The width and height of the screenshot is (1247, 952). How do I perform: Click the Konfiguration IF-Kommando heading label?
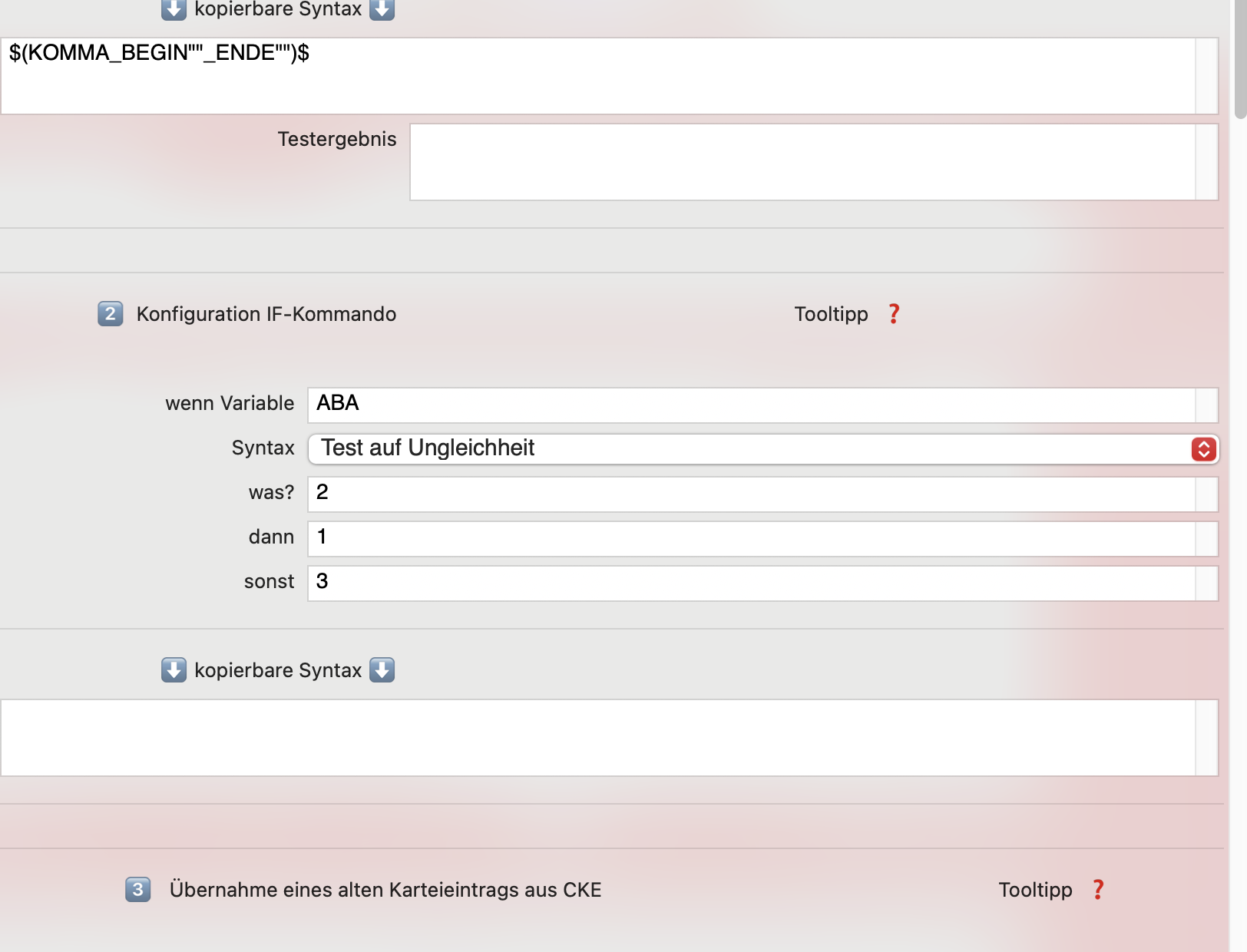266,314
